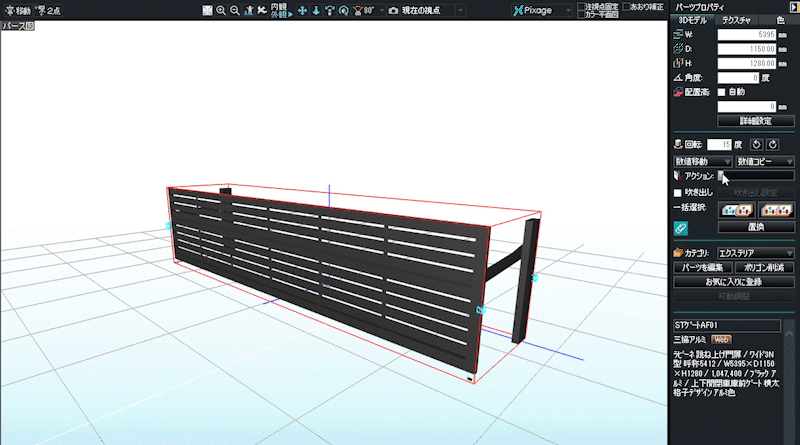Switch to the 色 tab

[780, 20]
